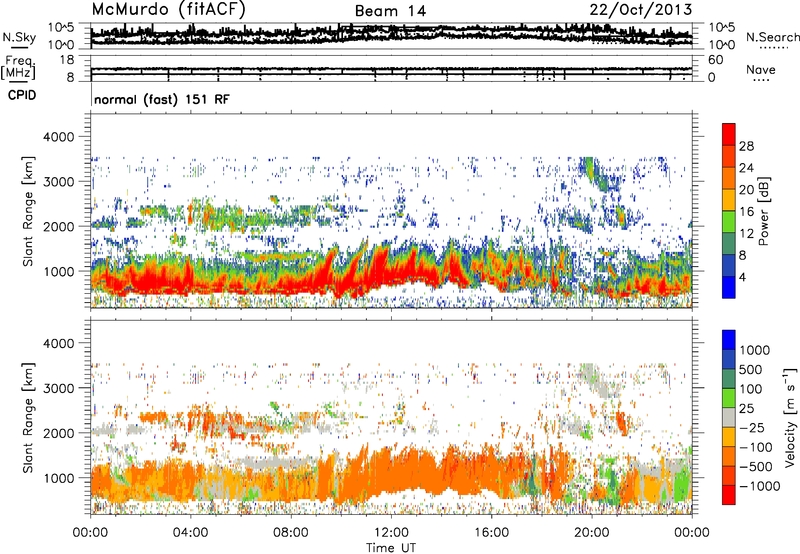Click the Power [dB] colorbar label
This screenshot has width=800, height=554.
(x=763, y=211)
